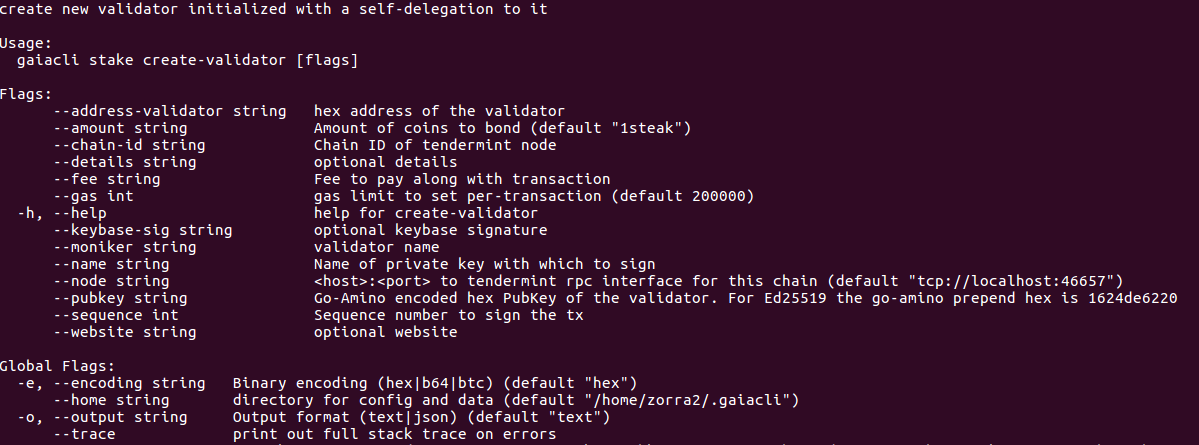Click the --gas int flag
This screenshot has width=1199, height=445.
click(x=93, y=196)
